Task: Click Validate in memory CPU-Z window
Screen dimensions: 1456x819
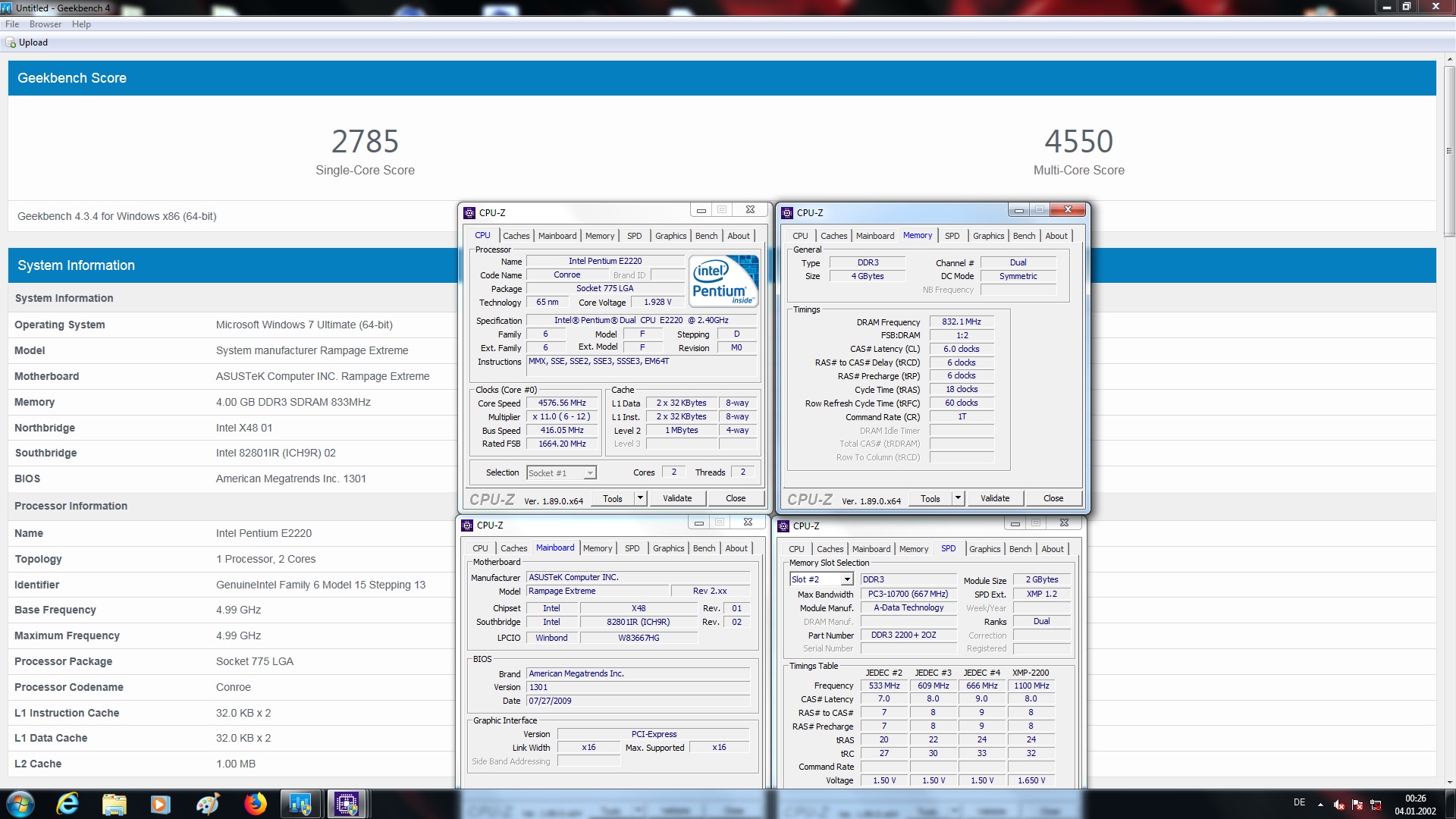Action: pos(995,498)
